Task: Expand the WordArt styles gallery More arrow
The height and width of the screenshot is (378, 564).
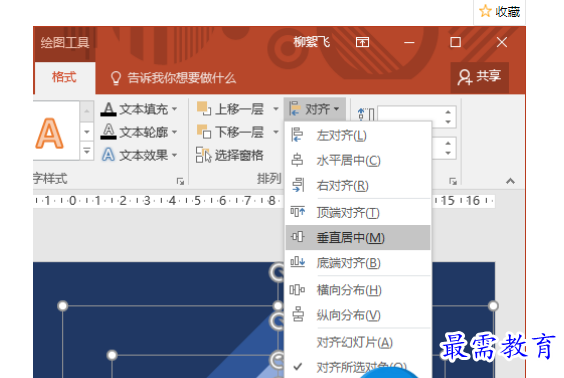Action: pos(87,151)
